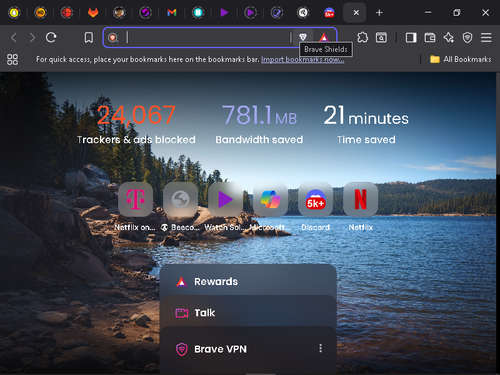Open Leo AI sparkle icon
500x375 pixels.
448,37
